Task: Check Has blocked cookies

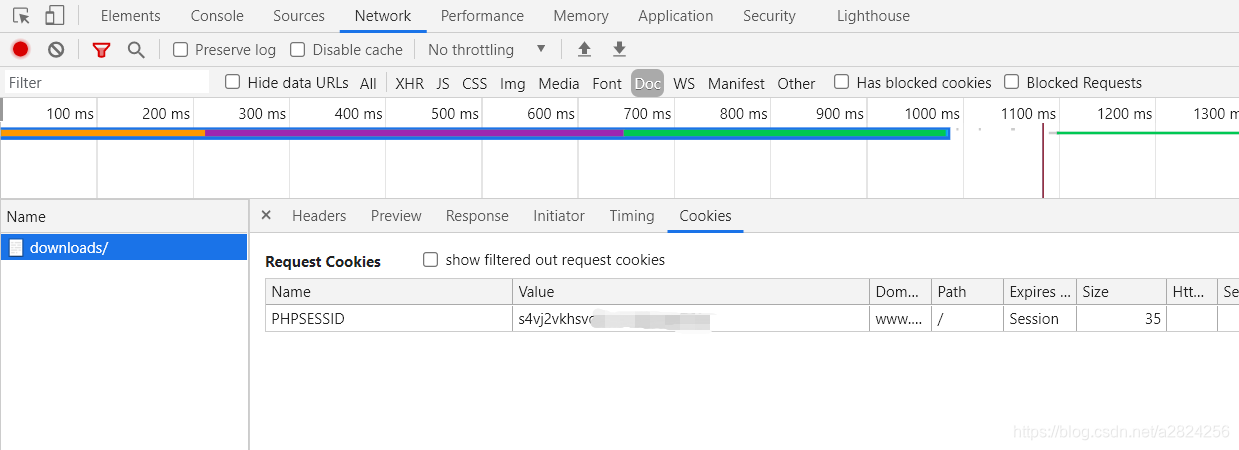Action: pyautogui.click(x=842, y=82)
